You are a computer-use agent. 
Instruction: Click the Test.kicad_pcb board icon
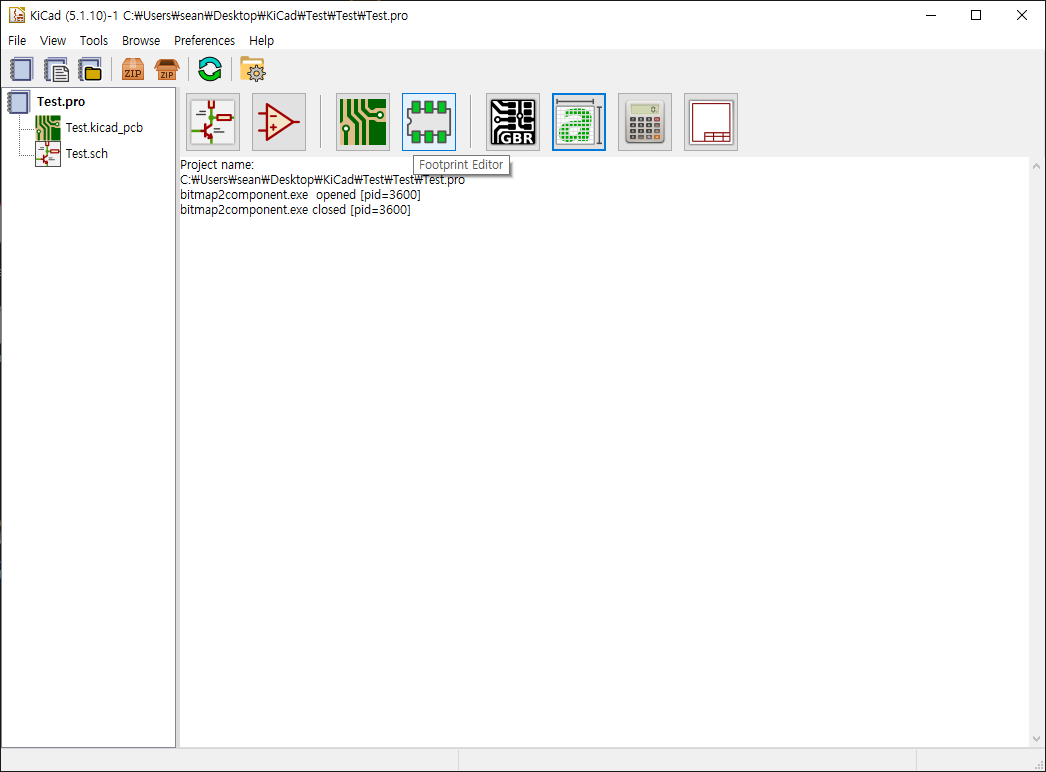pos(48,127)
